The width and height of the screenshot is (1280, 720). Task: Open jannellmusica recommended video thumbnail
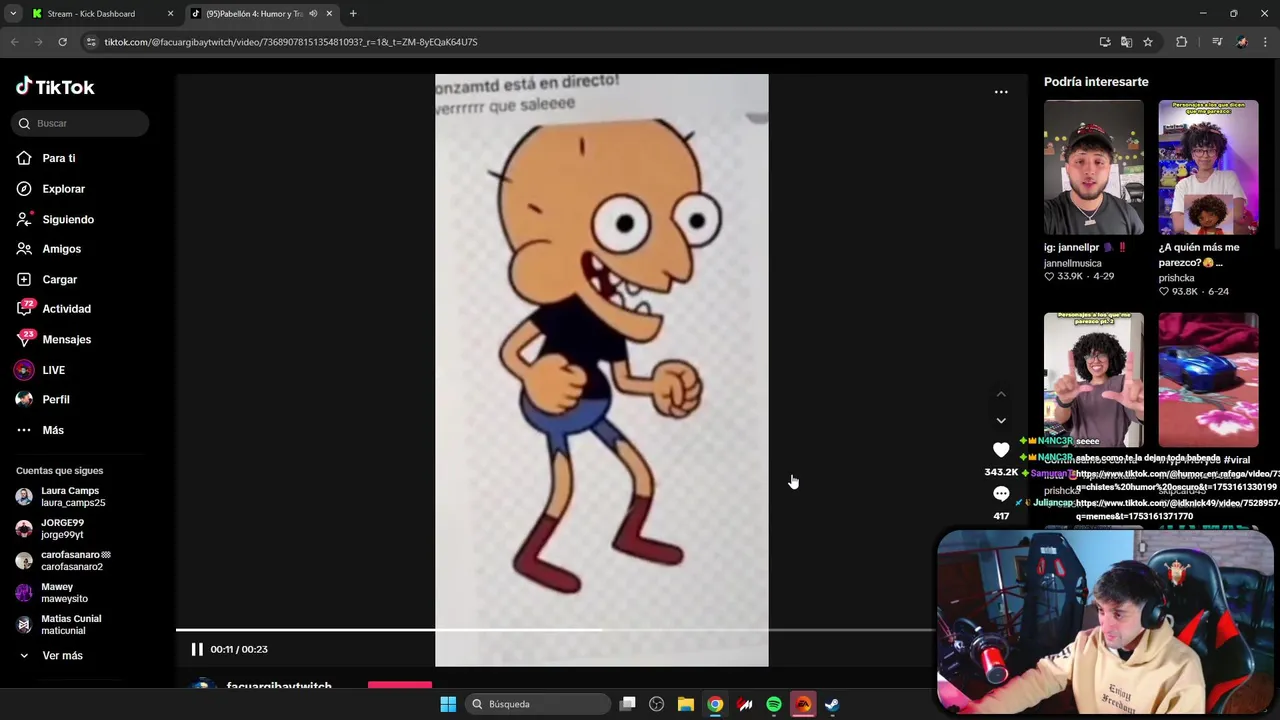click(x=1094, y=168)
